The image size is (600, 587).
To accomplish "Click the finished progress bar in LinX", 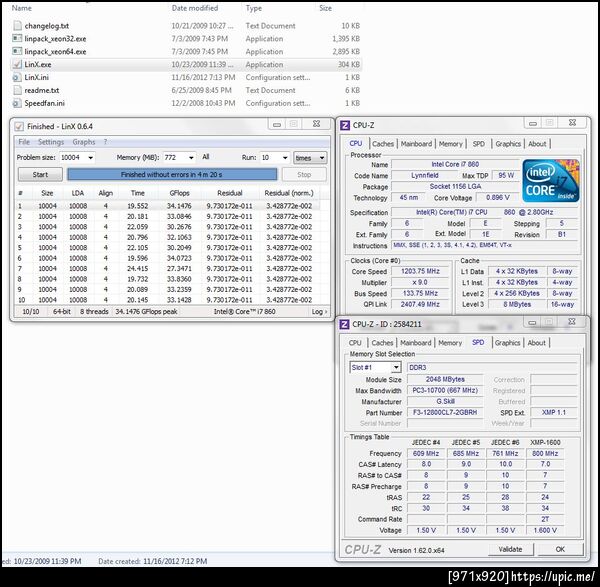I will click(x=172, y=174).
